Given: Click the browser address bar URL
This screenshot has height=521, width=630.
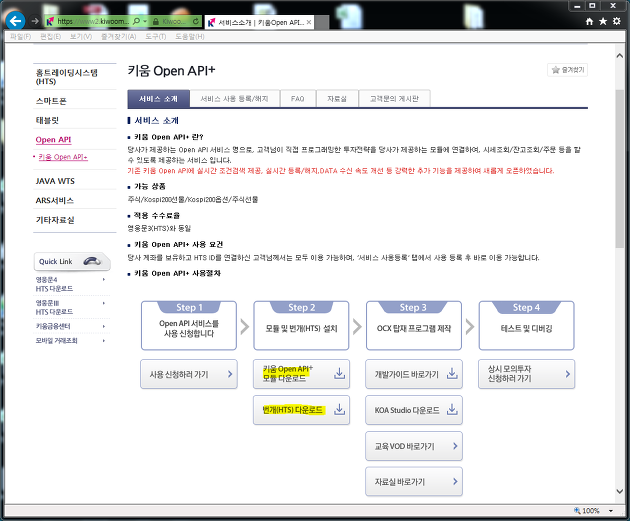Looking at the screenshot, I should tap(93, 21).
